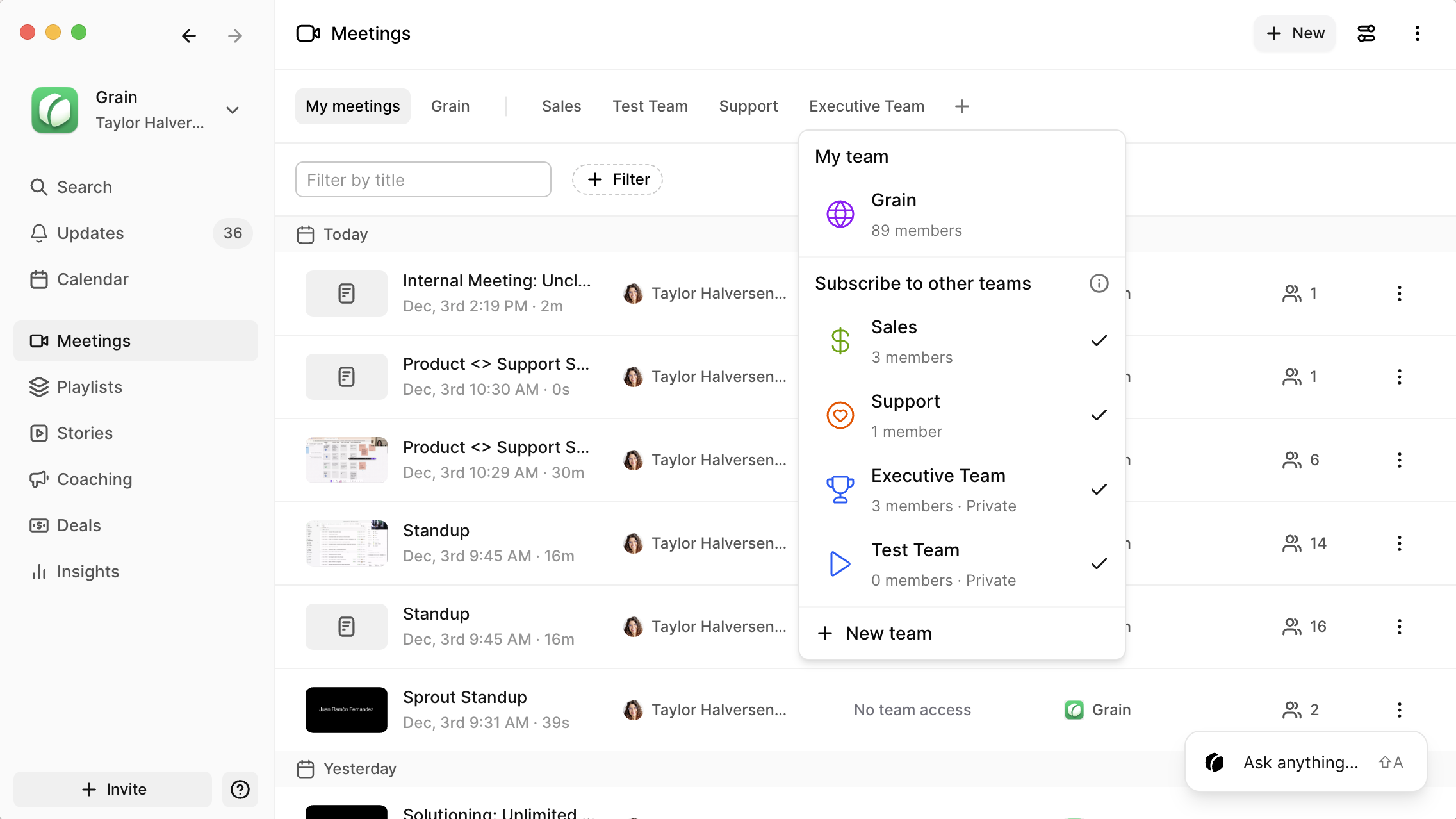Open the header three-dot overflow menu
Screen dimensions: 1456x819
[1417, 33]
